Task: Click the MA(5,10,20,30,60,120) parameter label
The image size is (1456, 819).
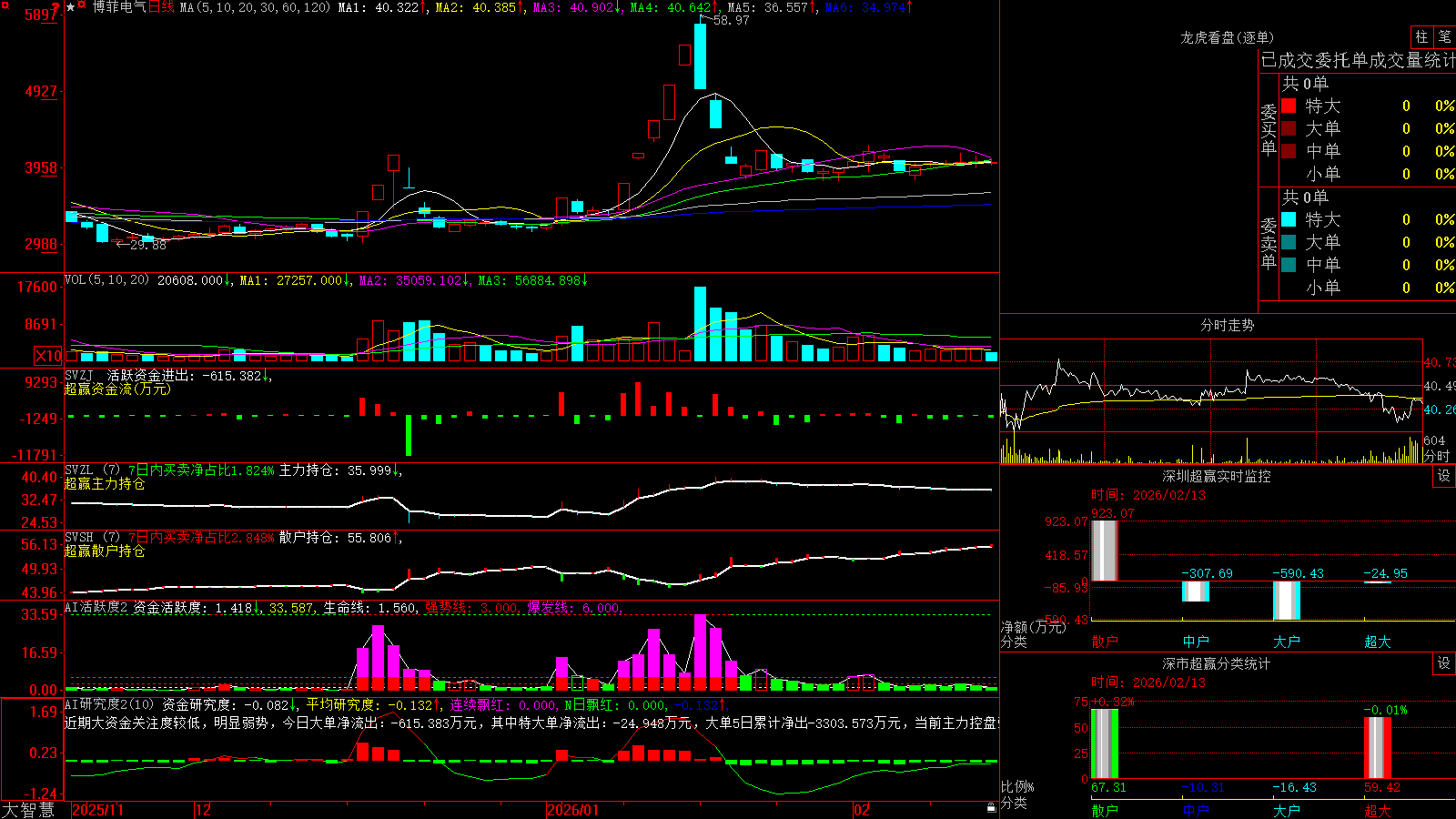Action: click(255, 7)
